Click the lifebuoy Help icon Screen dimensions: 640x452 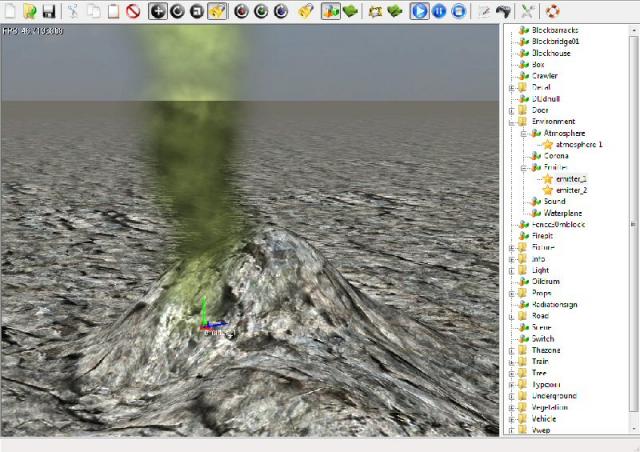tap(553, 11)
